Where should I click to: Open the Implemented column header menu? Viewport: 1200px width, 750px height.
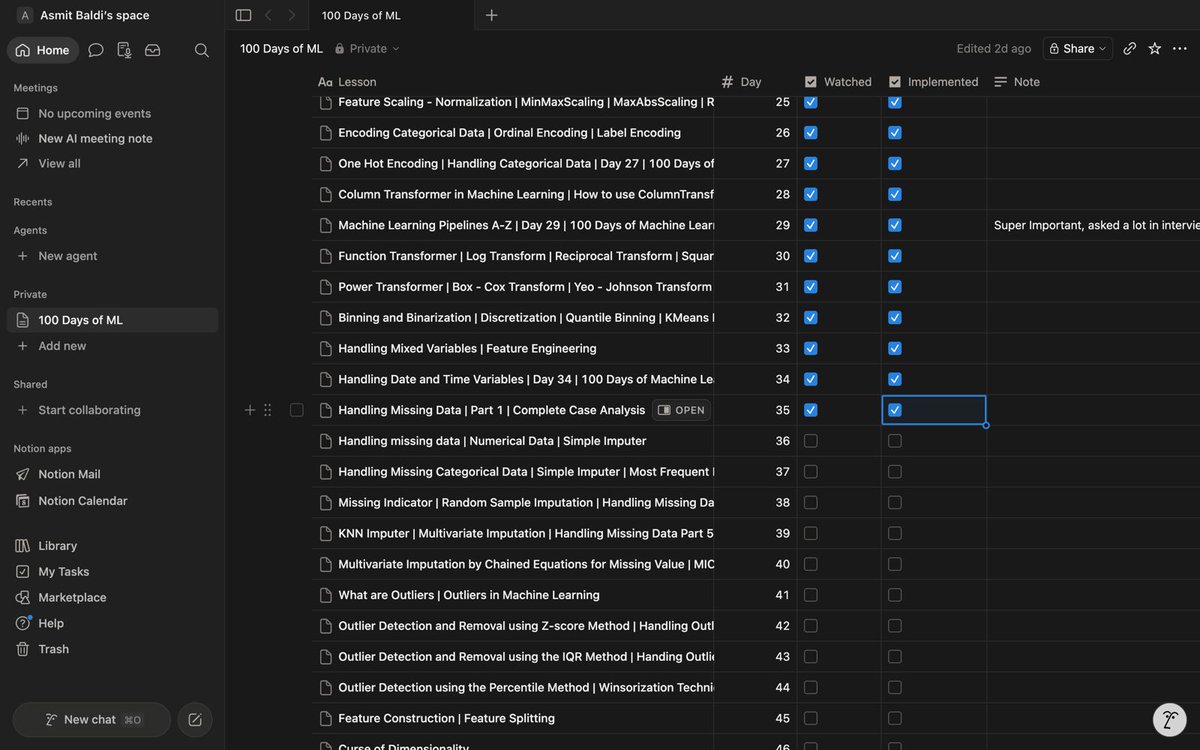click(x=934, y=82)
